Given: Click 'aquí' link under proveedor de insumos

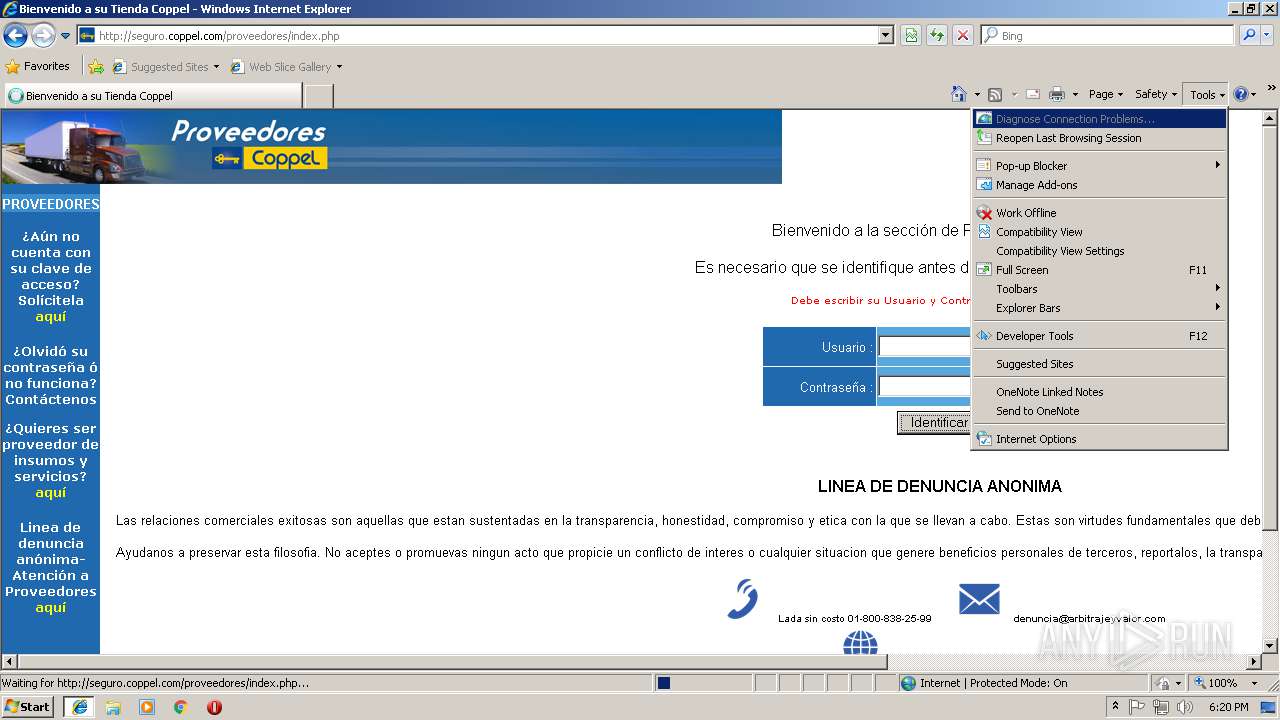Looking at the screenshot, I should (50, 493).
